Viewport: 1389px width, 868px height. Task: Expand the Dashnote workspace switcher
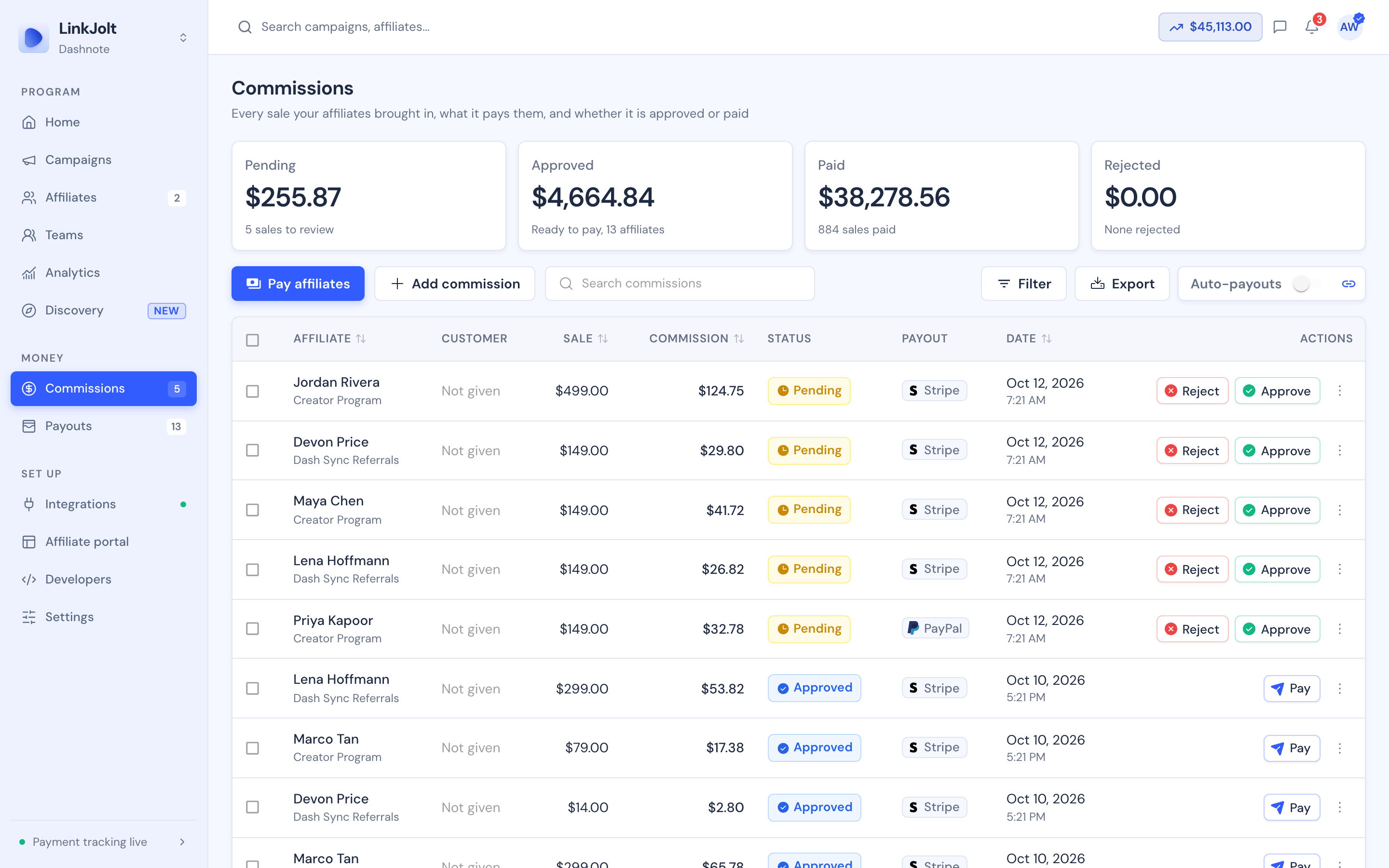click(183, 38)
